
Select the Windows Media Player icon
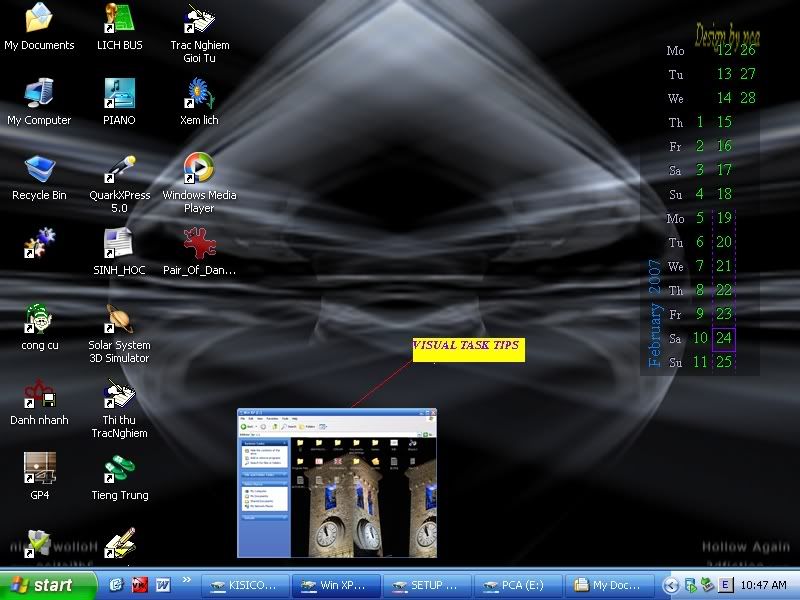pyautogui.click(x=199, y=170)
